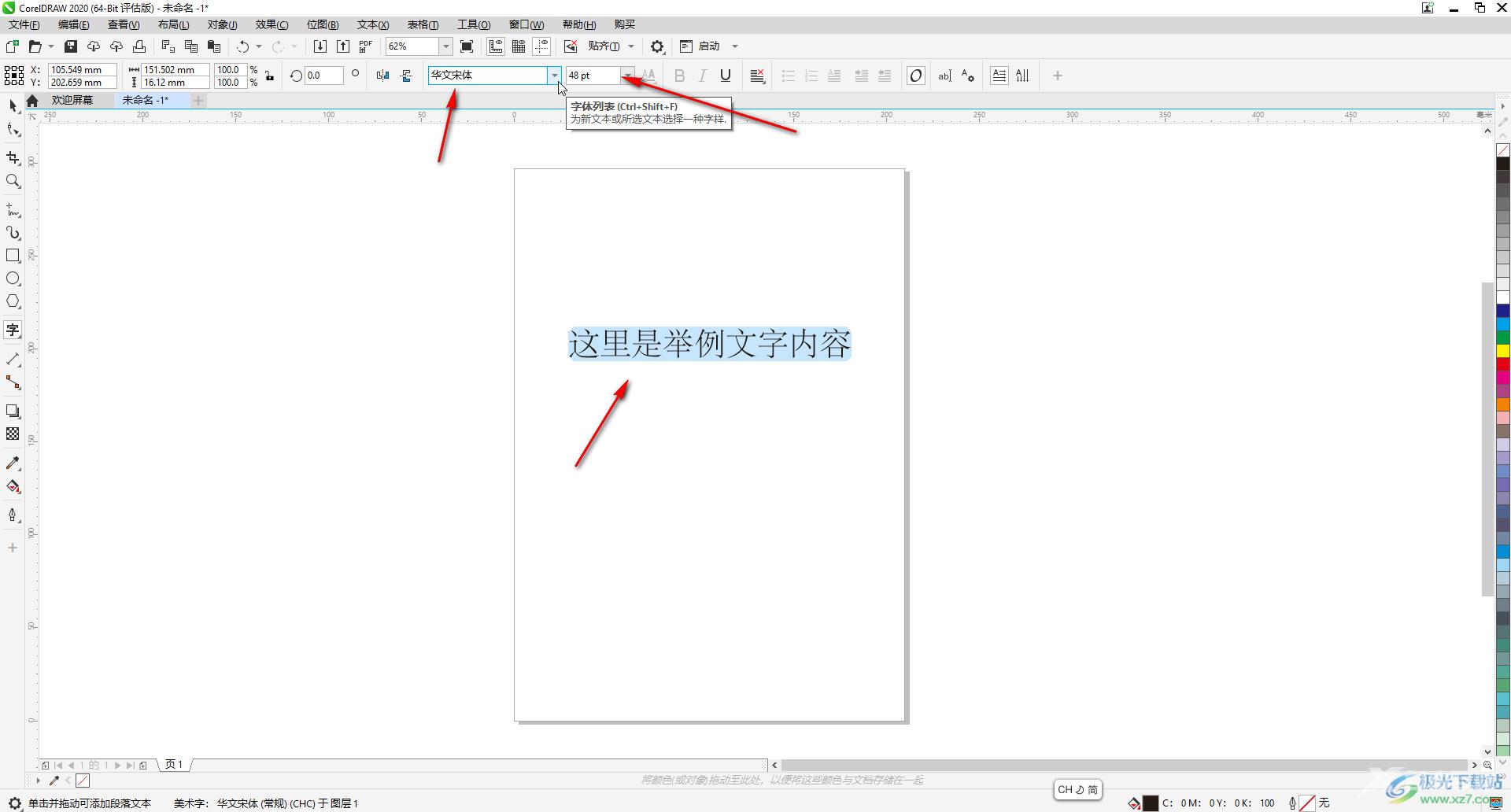The width and height of the screenshot is (1511, 812).
Task: Click the quick customize plus button
Action: pos(1058,76)
